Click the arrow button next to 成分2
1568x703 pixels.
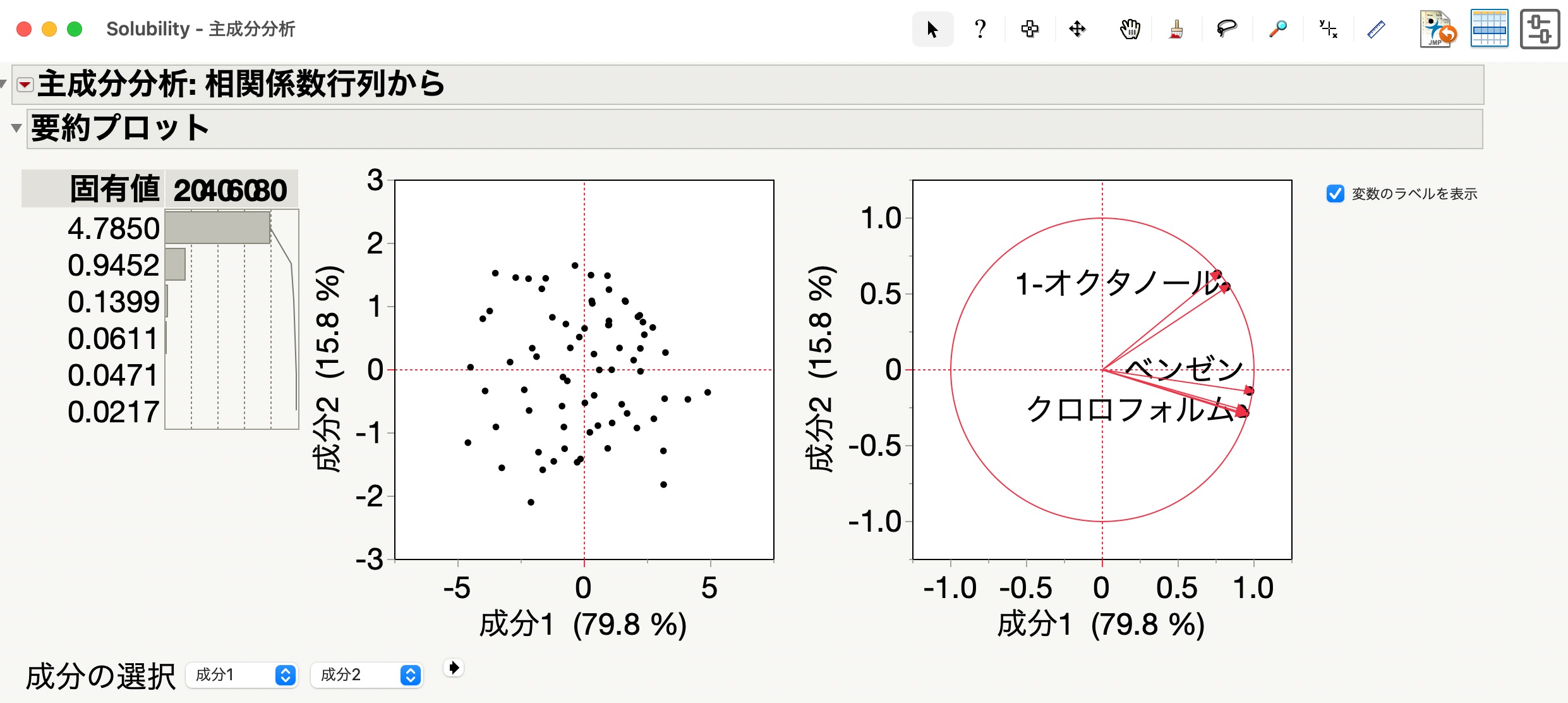(x=454, y=668)
